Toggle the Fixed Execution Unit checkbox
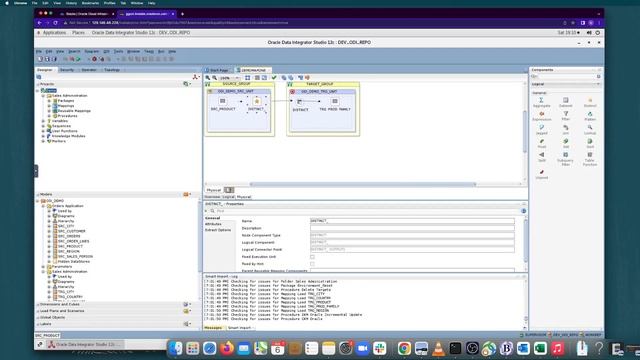Viewport: 640px width, 360px height. (312, 257)
